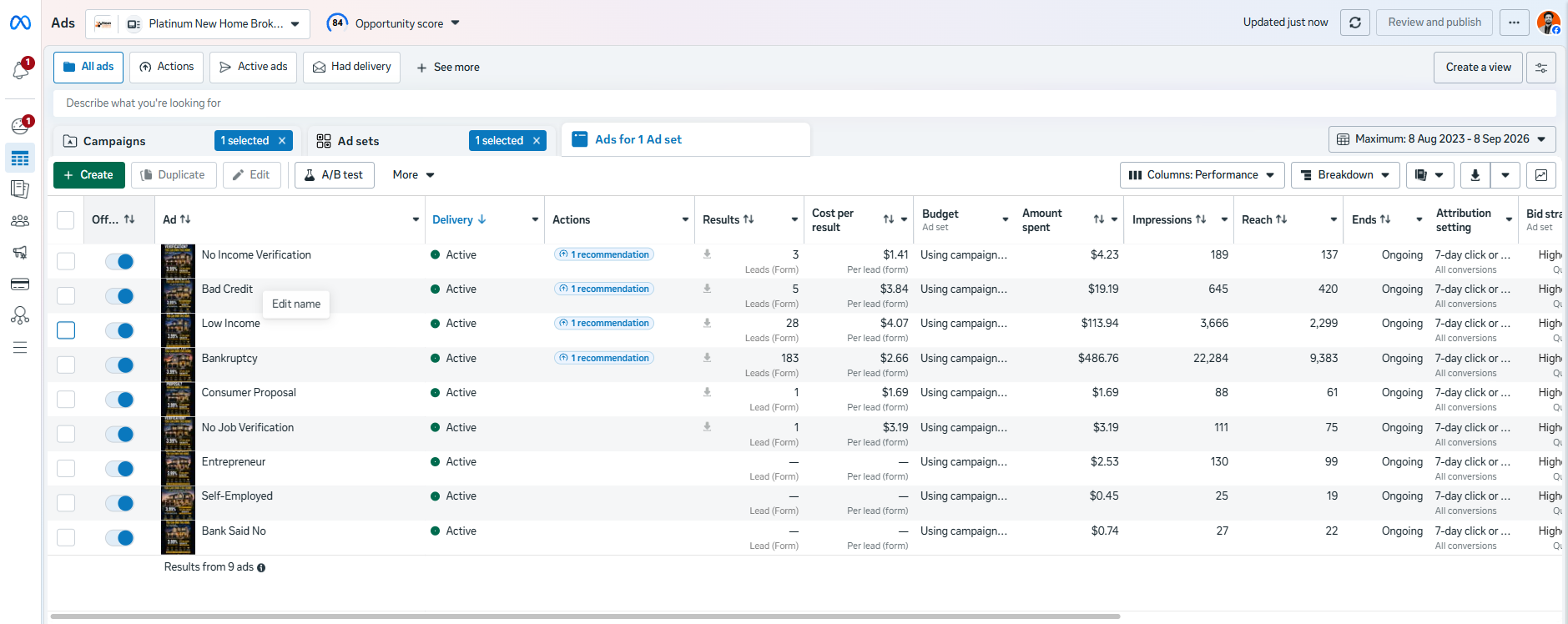The height and width of the screenshot is (624, 1568).
Task: Show info for Results from 9 ads
Action: pyautogui.click(x=261, y=568)
